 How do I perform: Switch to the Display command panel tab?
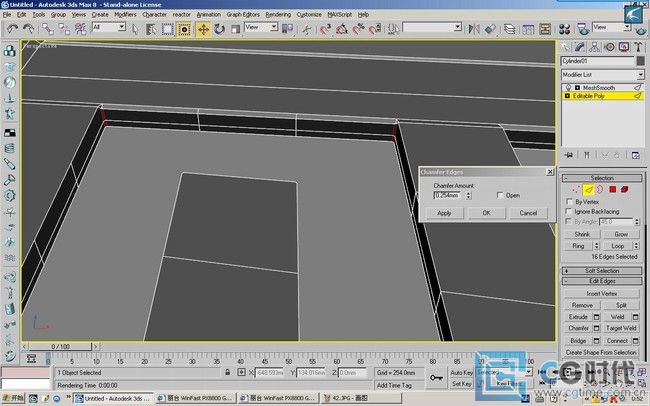click(623, 47)
